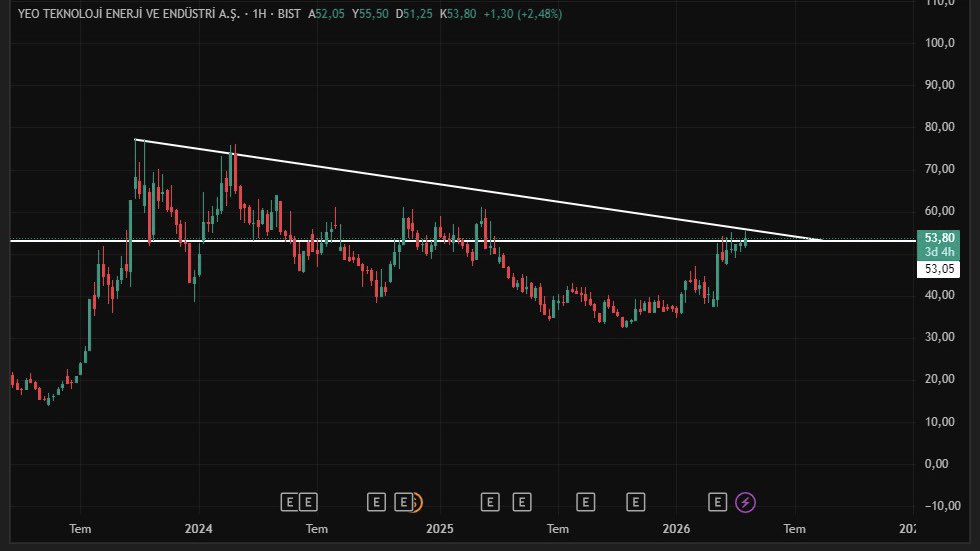Click the 2024 label on the time axis
This screenshot has width=980, height=551.
199,529
